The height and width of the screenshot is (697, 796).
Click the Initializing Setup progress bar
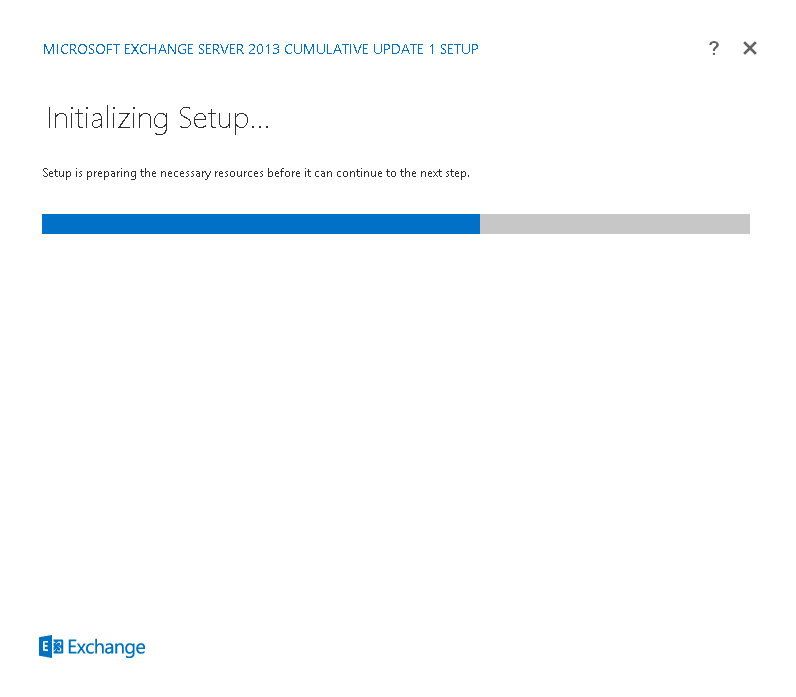click(395, 224)
